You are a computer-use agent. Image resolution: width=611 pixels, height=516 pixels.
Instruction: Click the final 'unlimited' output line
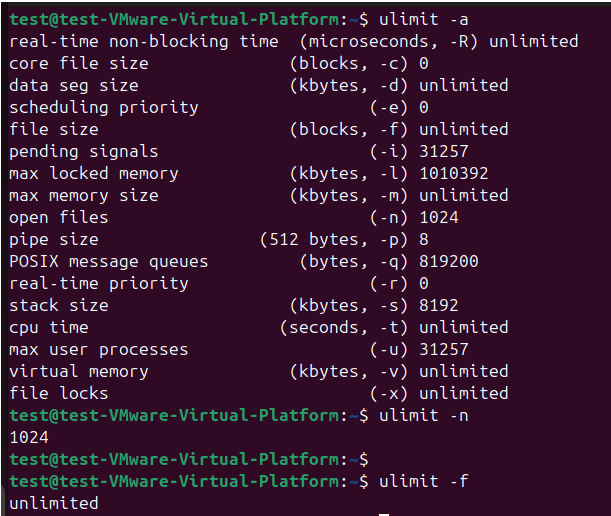pos(54,504)
